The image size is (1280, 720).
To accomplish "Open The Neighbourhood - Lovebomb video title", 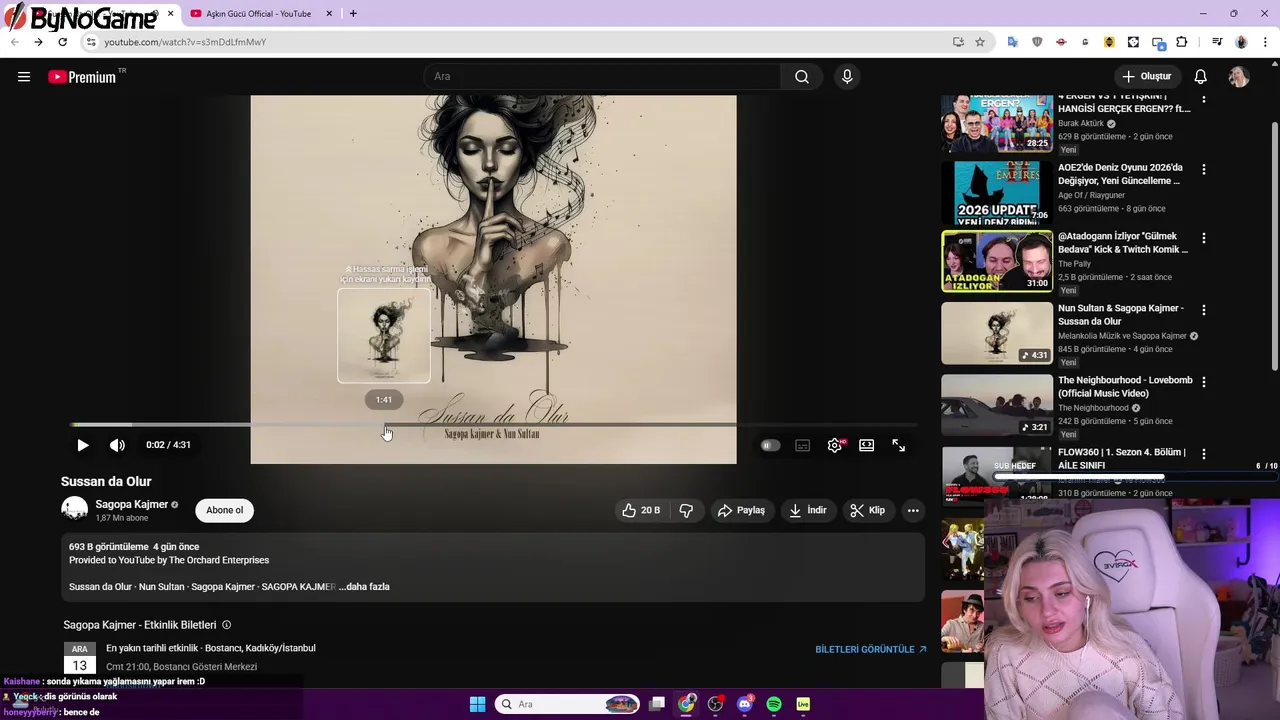I will (x=1125, y=387).
